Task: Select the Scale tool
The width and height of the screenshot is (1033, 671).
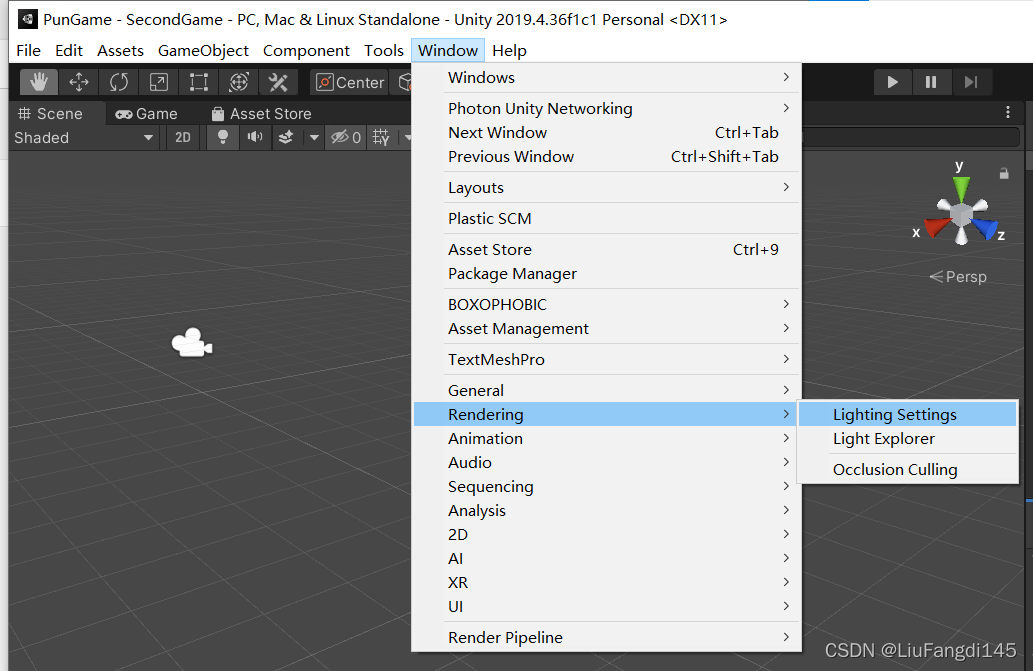Action: click(x=159, y=82)
